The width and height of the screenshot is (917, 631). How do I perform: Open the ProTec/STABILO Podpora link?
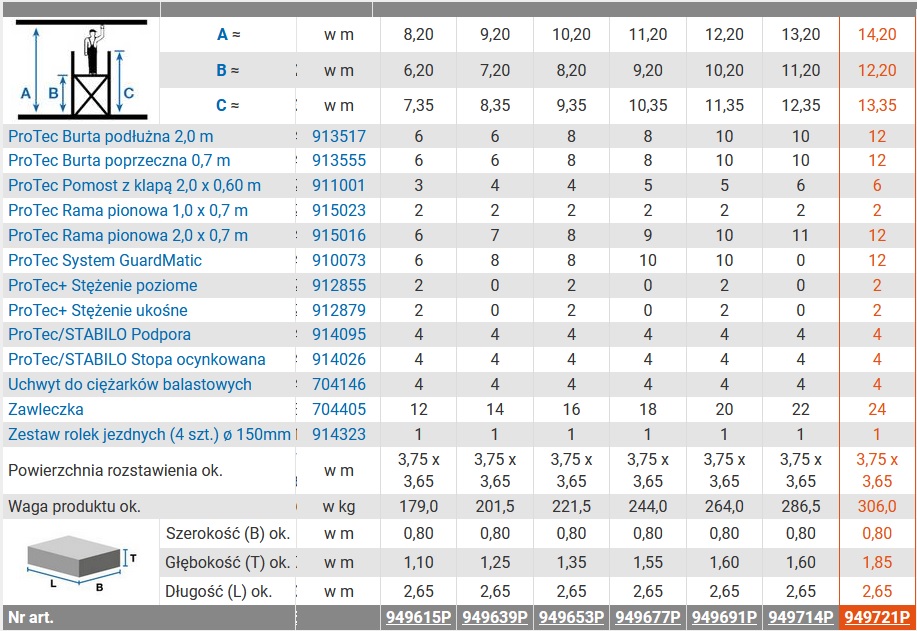[x=99, y=335]
